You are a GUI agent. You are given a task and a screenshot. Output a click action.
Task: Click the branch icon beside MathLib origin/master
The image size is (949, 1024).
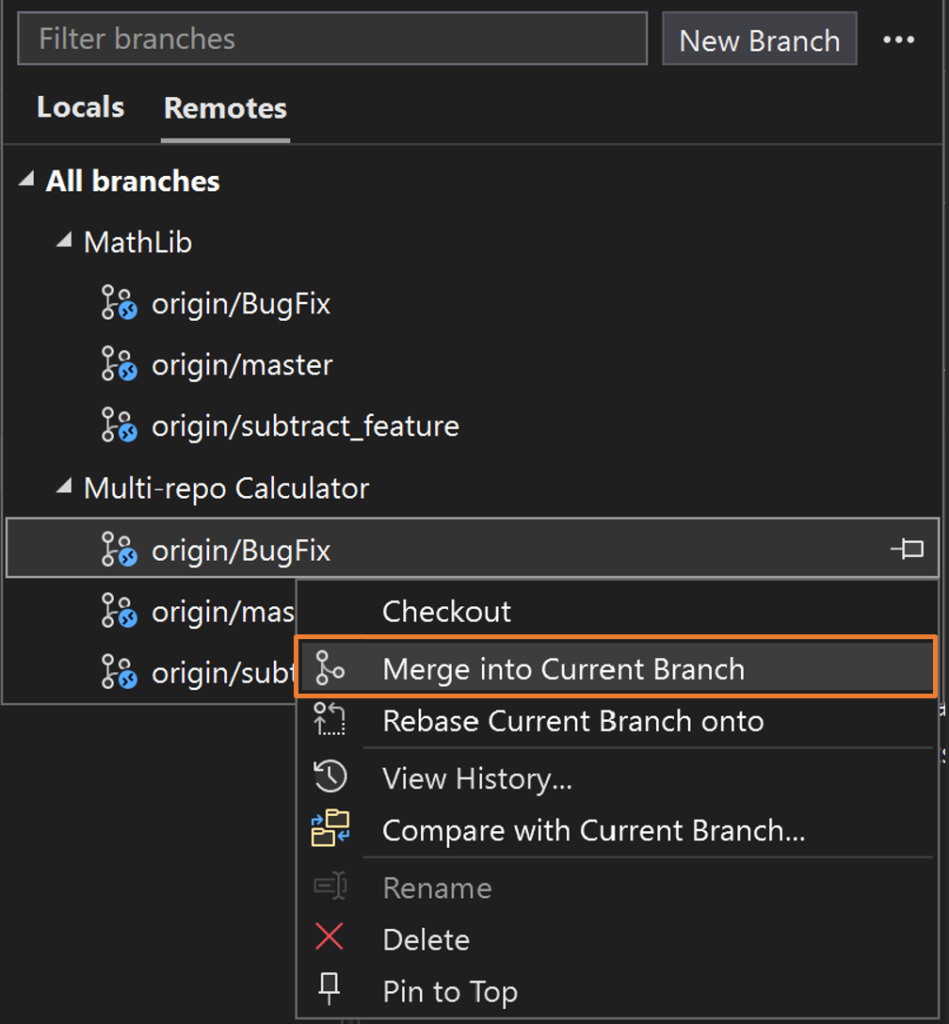coord(118,365)
